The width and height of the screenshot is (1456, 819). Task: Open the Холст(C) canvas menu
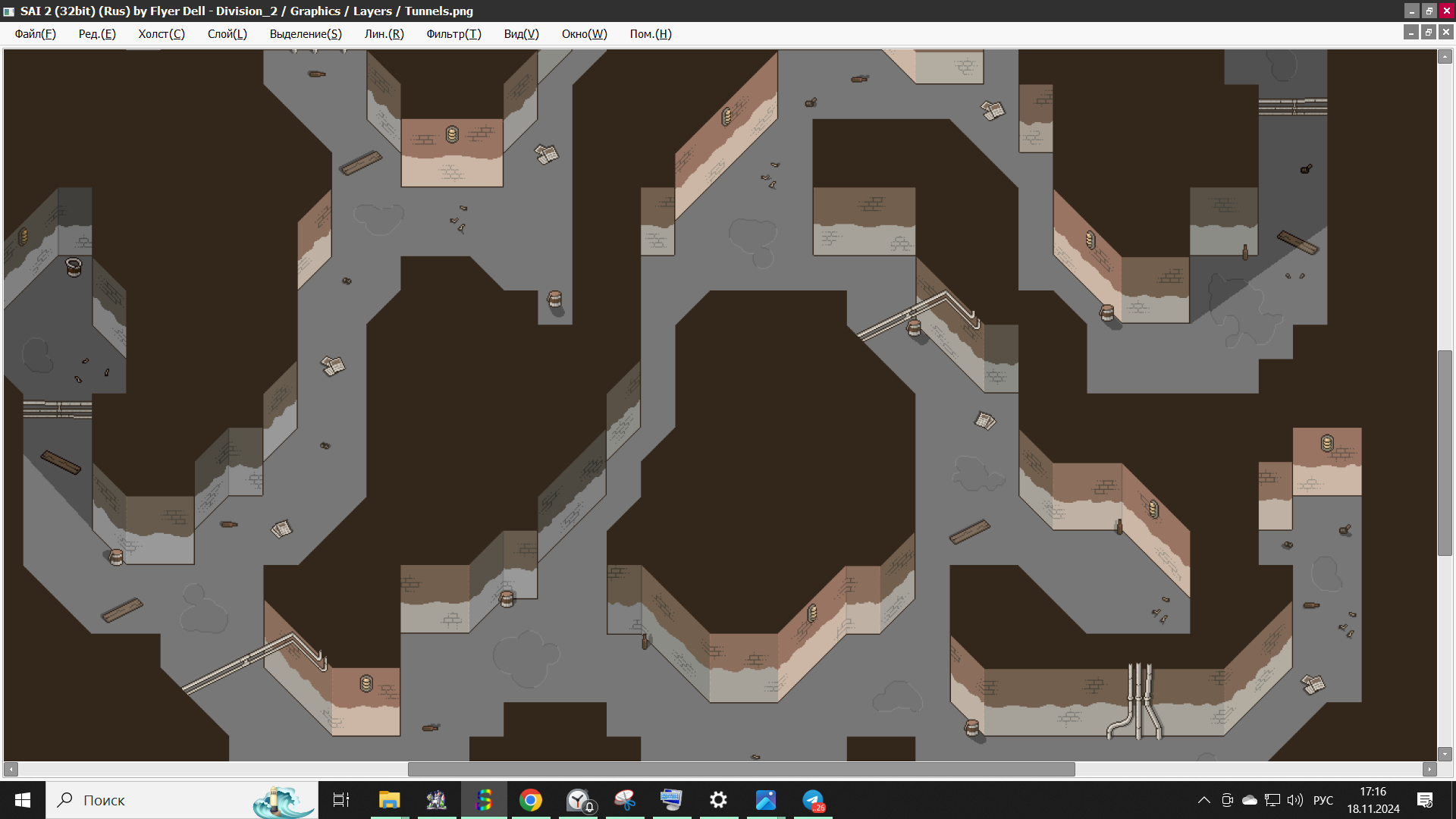pos(161,34)
